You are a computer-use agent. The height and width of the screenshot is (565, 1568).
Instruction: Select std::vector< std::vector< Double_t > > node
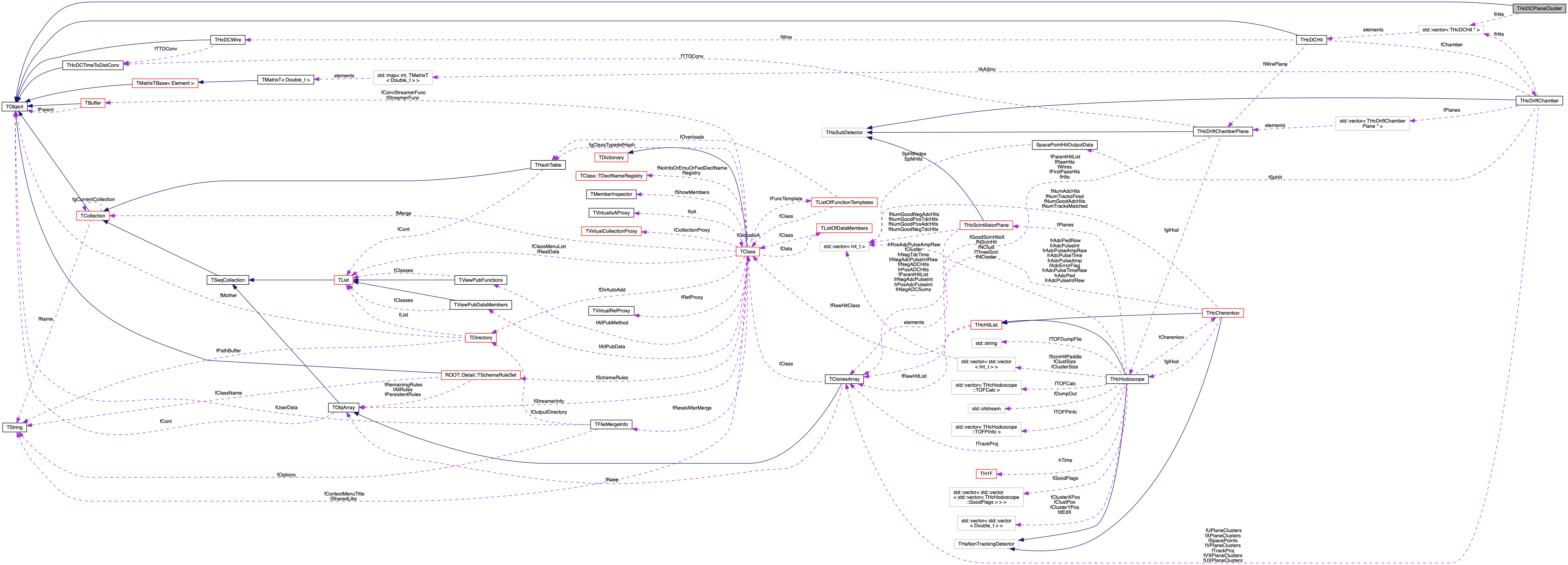pyautogui.click(x=986, y=524)
